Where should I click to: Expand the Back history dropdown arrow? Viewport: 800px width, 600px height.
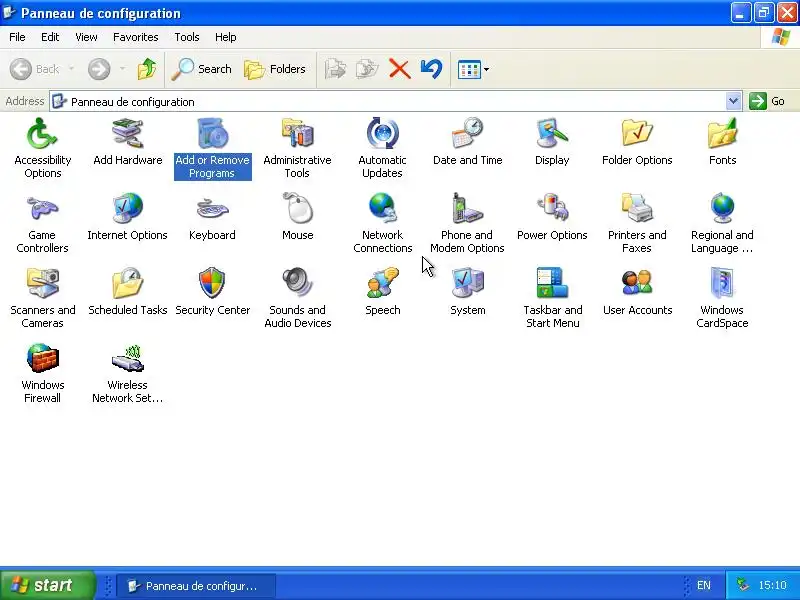pos(71,69)
